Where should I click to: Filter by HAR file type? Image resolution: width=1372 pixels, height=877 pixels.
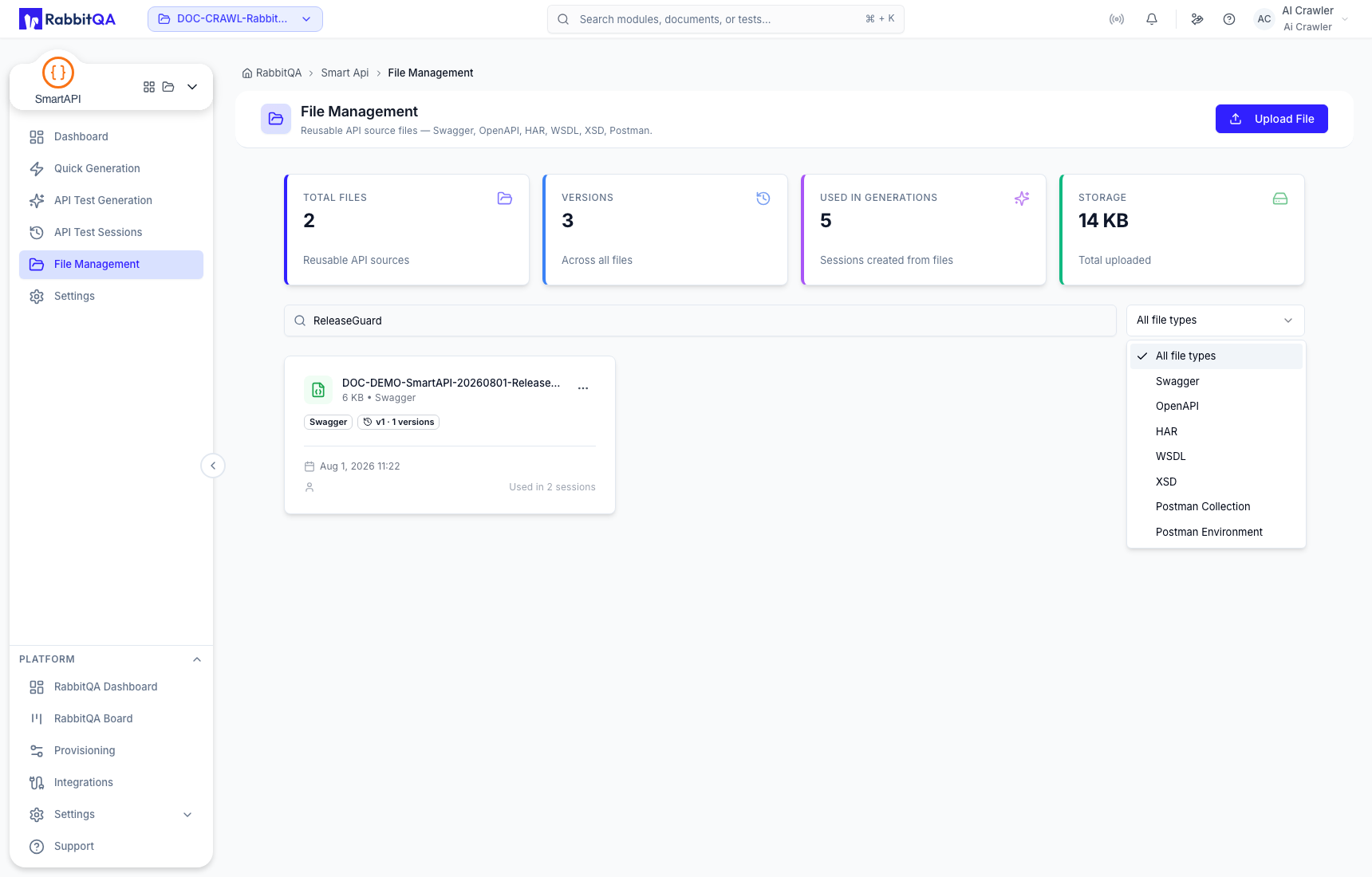pyautogui.click(x=1216, y=432)
